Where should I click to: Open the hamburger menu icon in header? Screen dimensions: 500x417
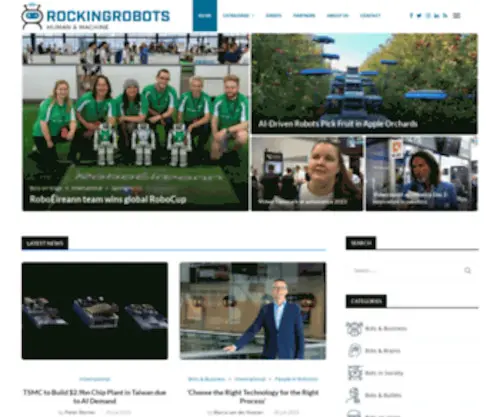(x=457, y=16)
